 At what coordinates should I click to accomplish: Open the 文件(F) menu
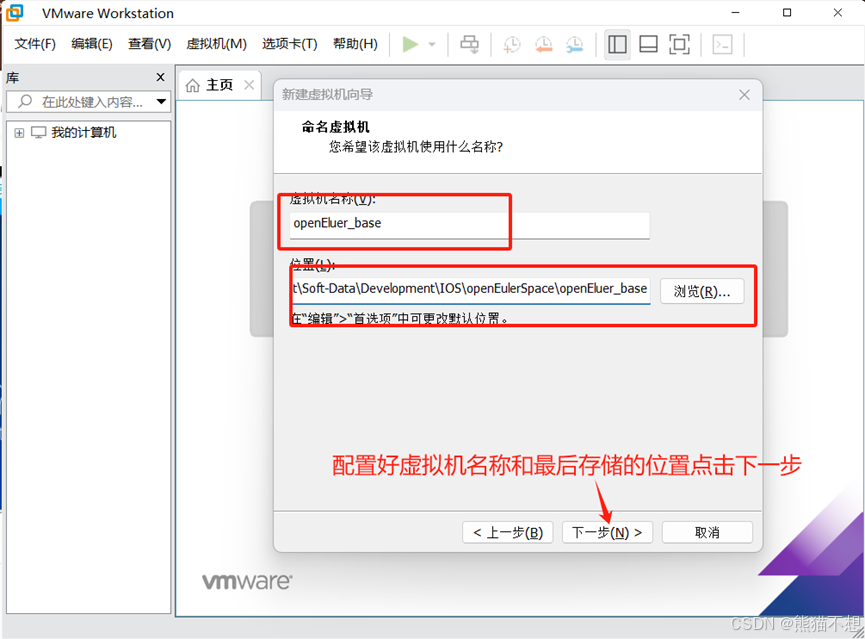[x=35, y=44]
